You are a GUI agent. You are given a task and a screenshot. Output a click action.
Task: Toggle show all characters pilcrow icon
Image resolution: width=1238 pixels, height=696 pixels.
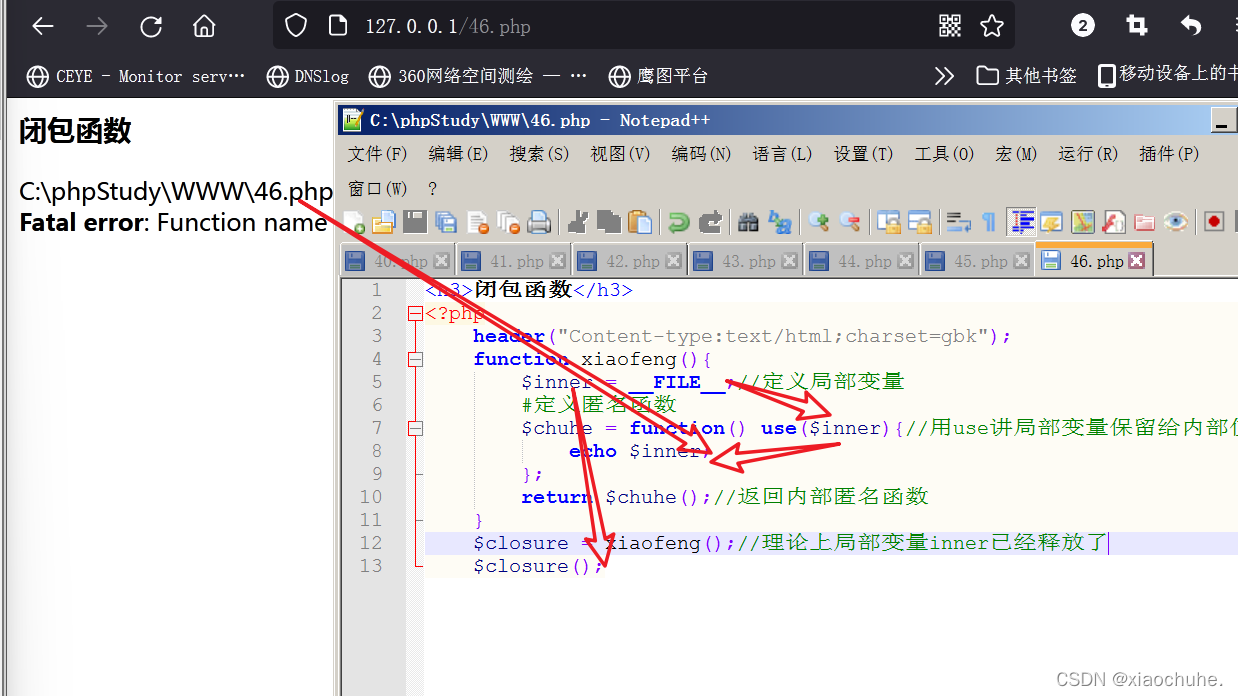coord(988,222)
